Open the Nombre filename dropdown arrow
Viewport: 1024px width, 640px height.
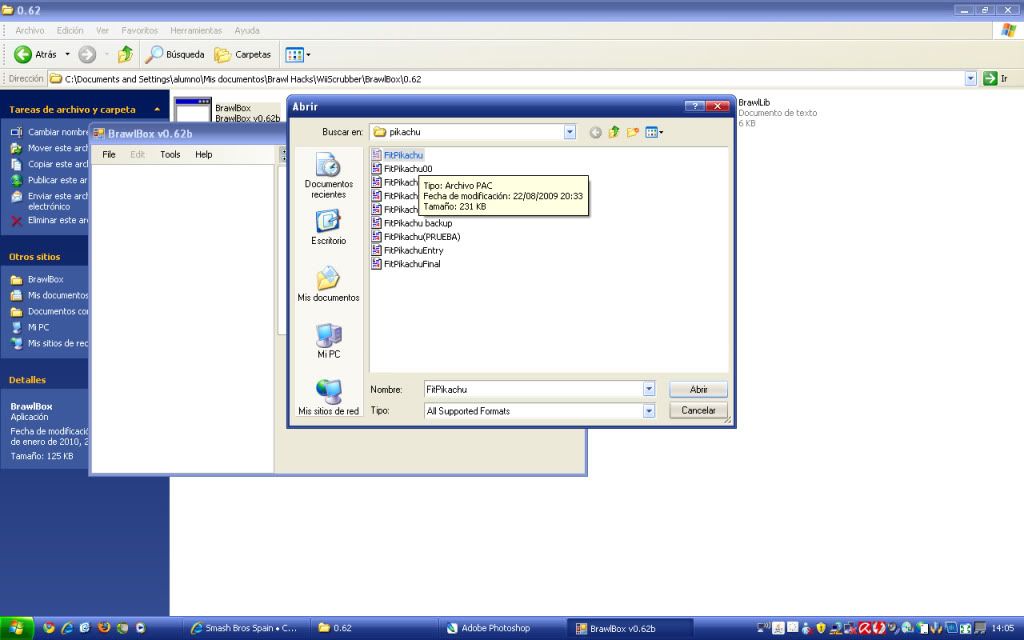(x=648, y=389)
